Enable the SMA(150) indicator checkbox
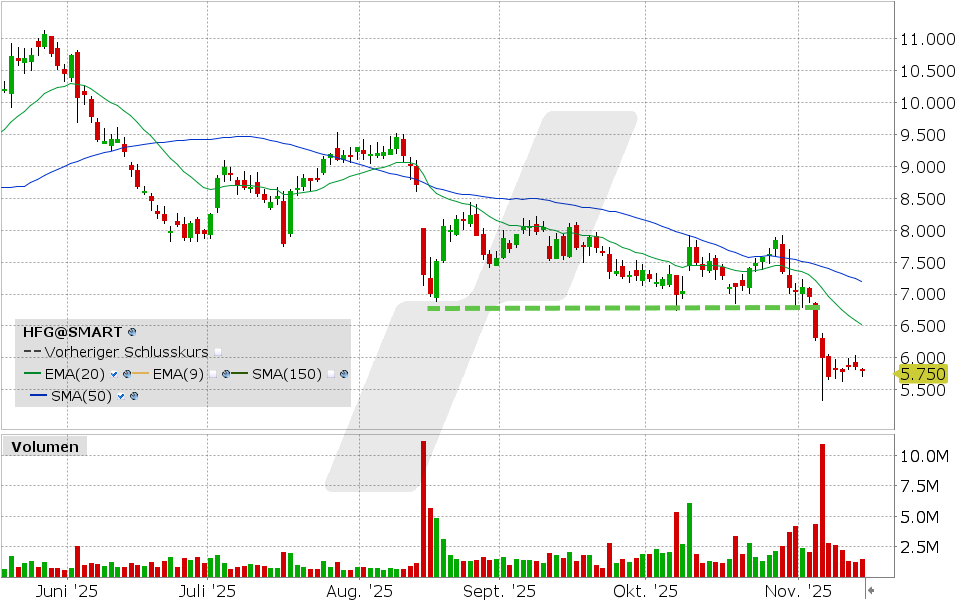 [330, 375]
